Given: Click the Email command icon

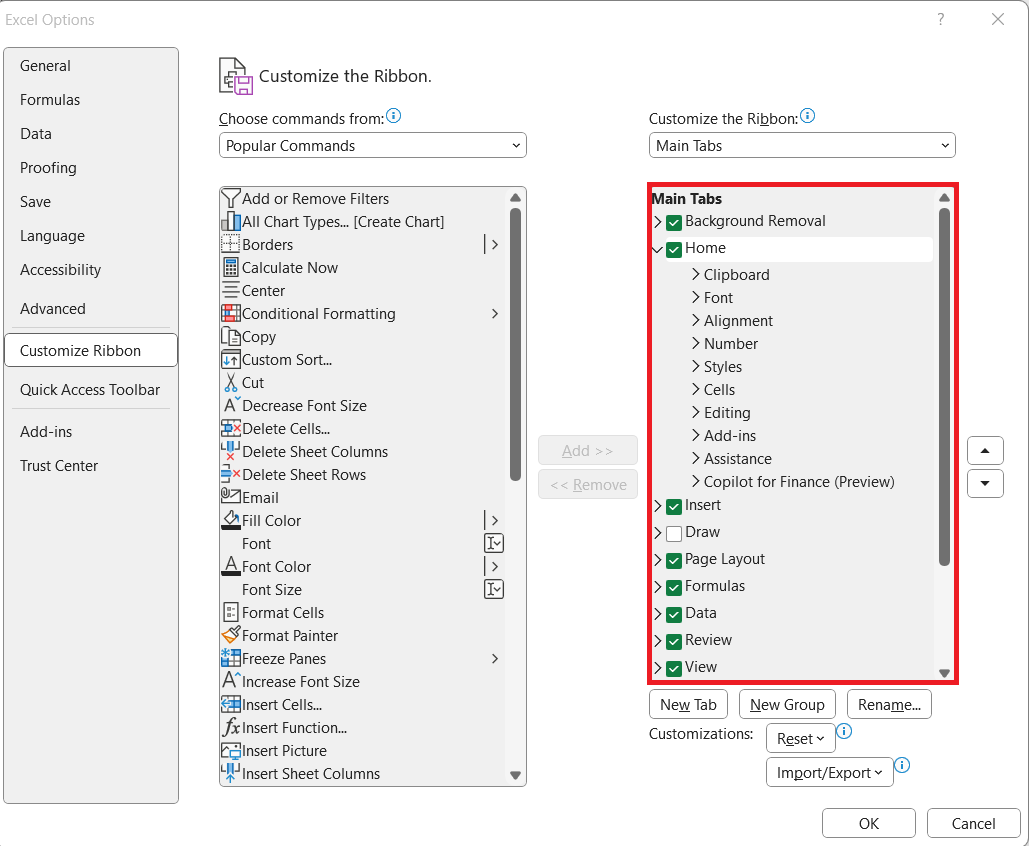Looking at the screenshot, I should click(x=230, y=495).
